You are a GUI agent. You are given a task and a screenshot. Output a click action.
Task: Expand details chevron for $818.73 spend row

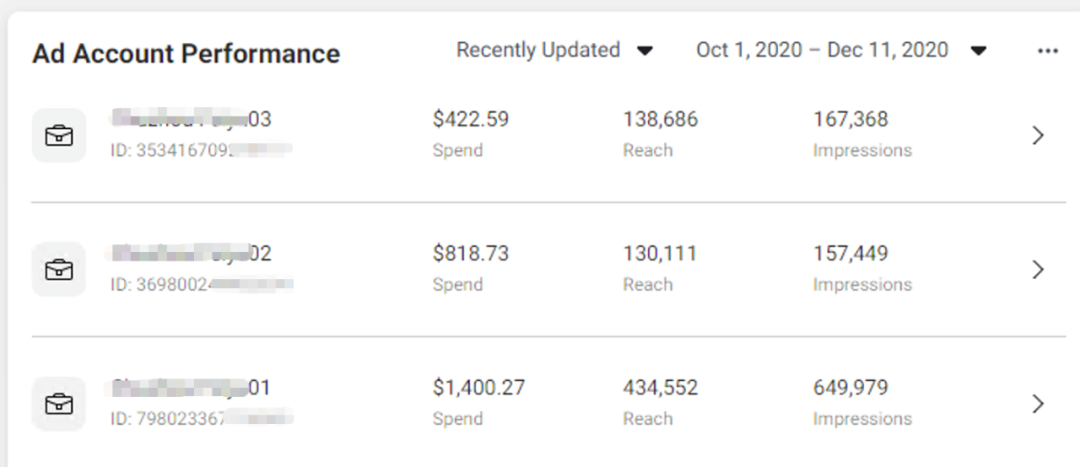click(x=1038, y=269)
